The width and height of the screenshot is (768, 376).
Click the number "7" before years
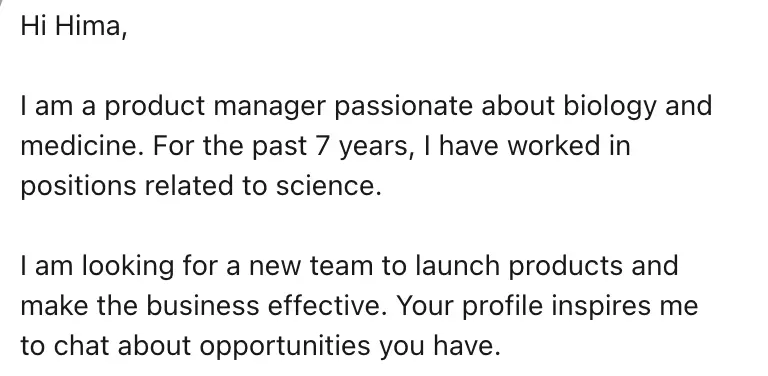coord(321,147)
